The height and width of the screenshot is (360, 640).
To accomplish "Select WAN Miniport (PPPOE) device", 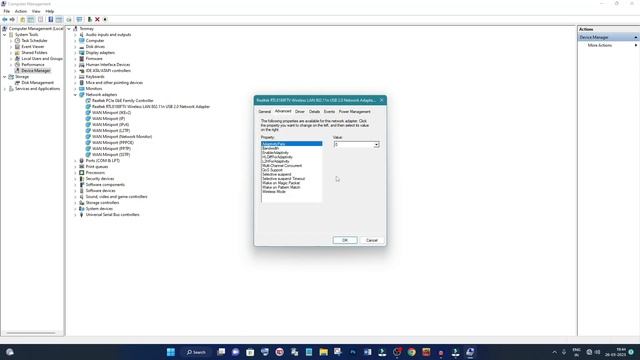I will [x=113, y=142].
